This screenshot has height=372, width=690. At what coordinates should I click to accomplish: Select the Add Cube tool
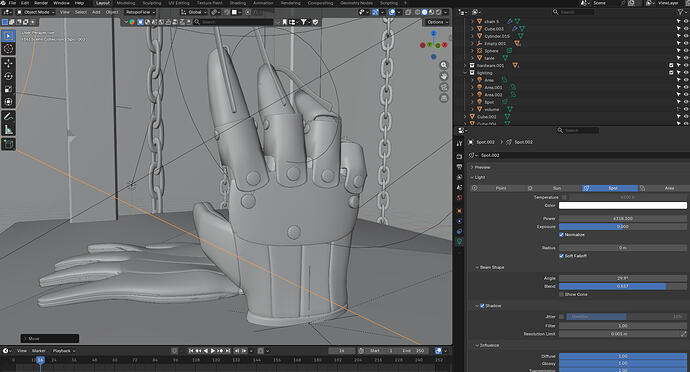(8, 144)
